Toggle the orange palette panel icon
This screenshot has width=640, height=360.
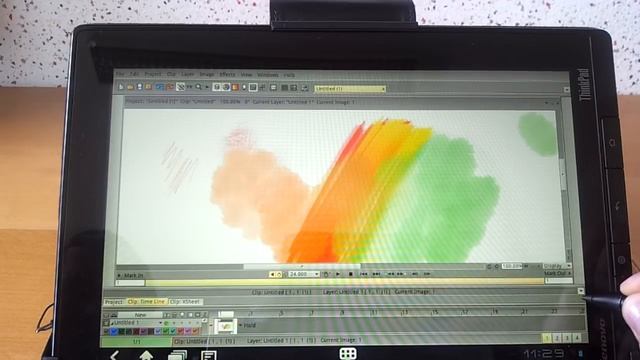236,87
